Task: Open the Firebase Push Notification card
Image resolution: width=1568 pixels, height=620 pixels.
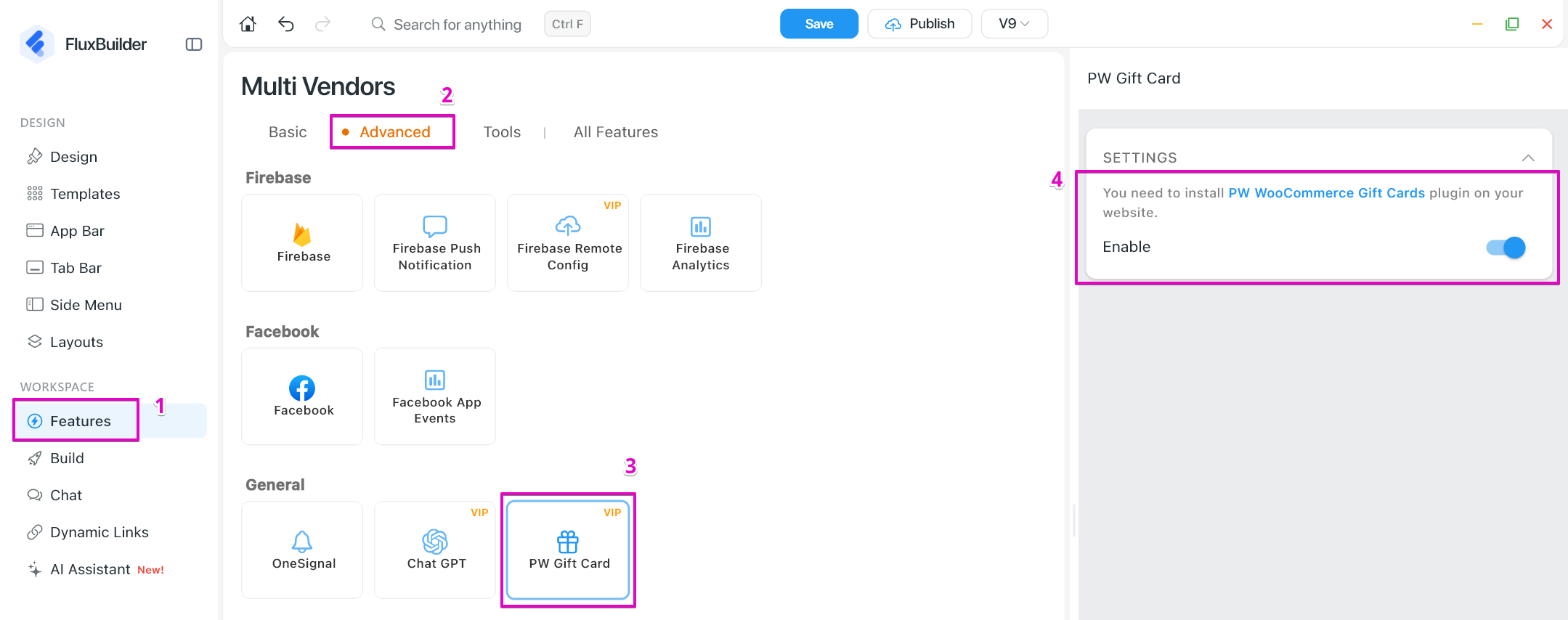Action: pyautogui.click(x=435, y=242)
